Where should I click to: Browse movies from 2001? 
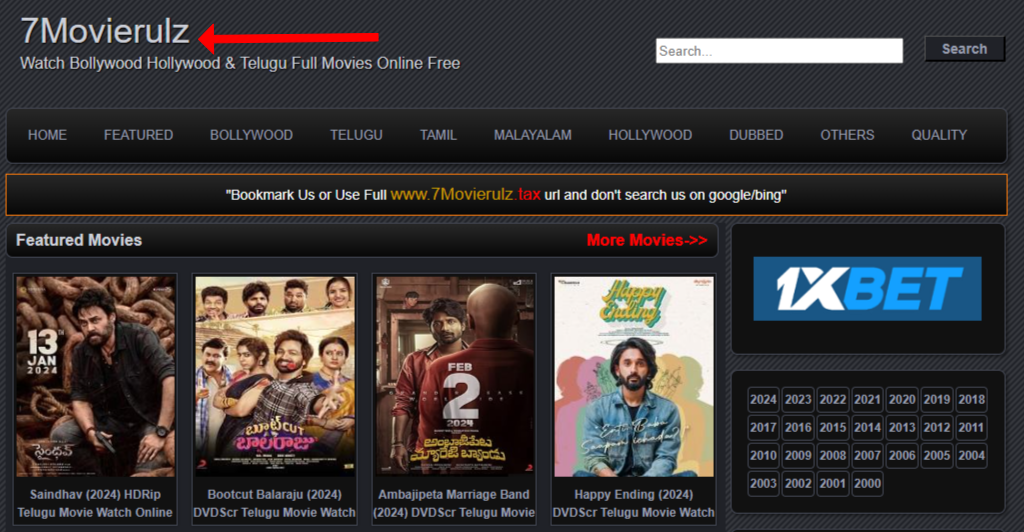(833, 484)
